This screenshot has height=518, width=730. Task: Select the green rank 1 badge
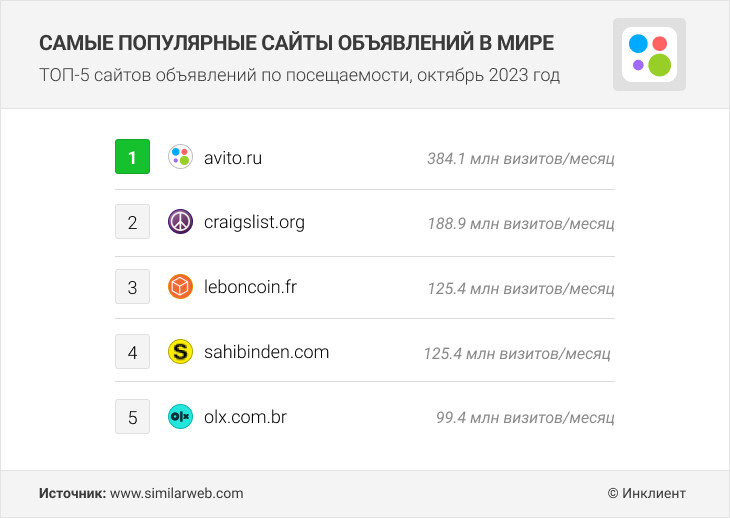tap(132, 157)
